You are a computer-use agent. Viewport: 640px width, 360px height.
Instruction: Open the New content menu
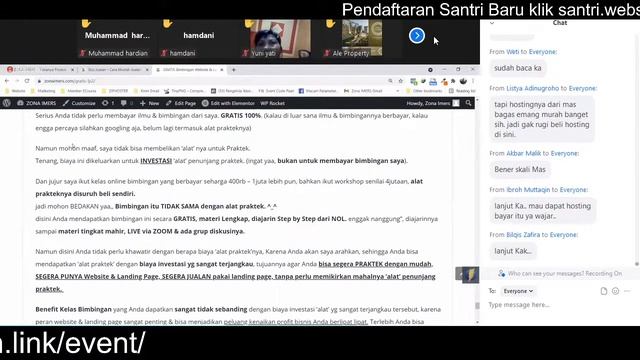click(149, 103)
